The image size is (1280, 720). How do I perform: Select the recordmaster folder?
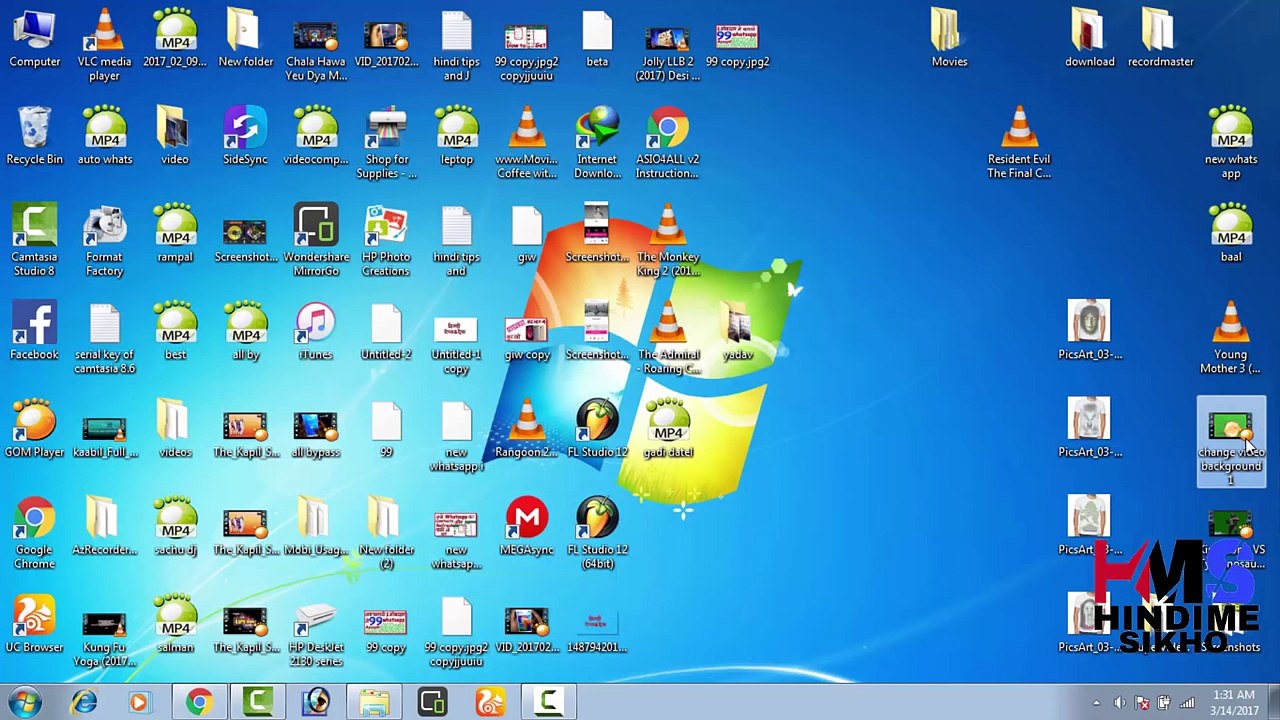point(1160,38)
